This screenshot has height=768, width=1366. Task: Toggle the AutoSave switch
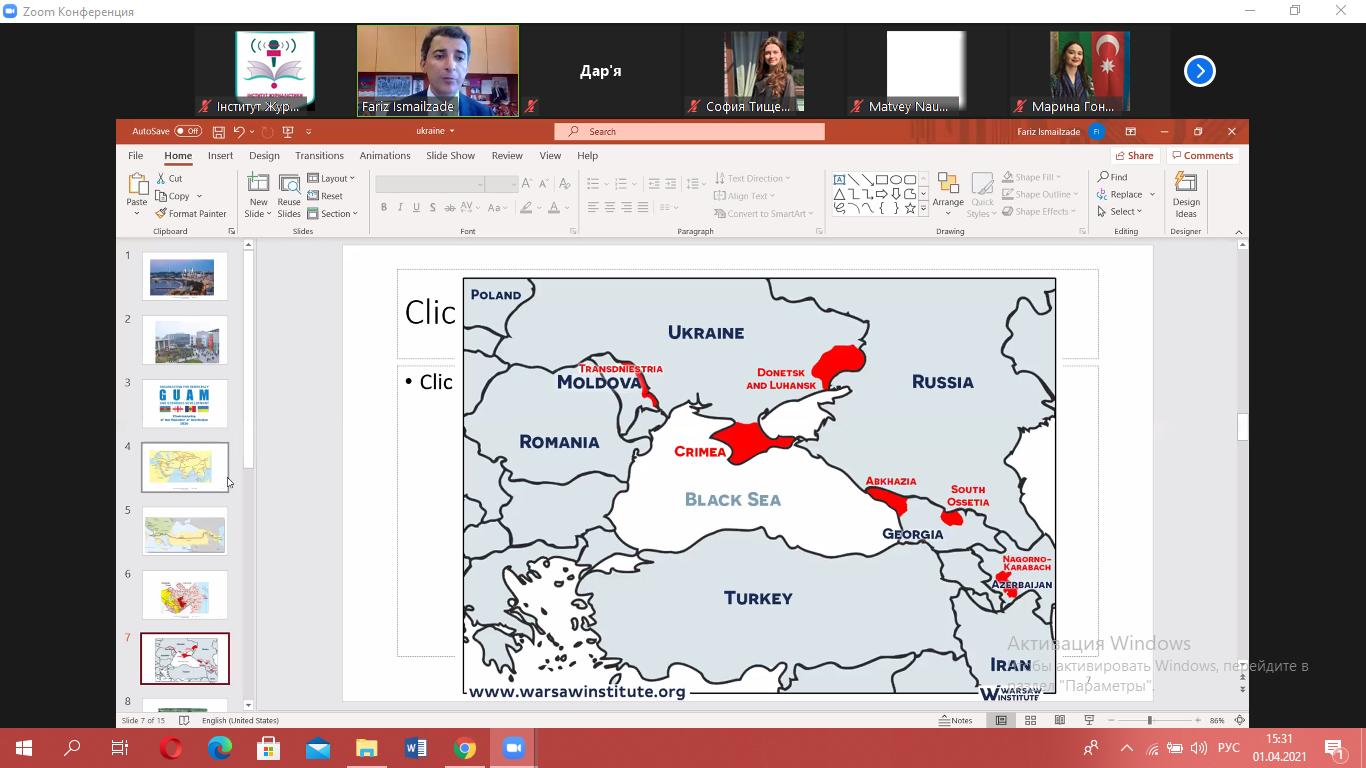tap(187, 131)
